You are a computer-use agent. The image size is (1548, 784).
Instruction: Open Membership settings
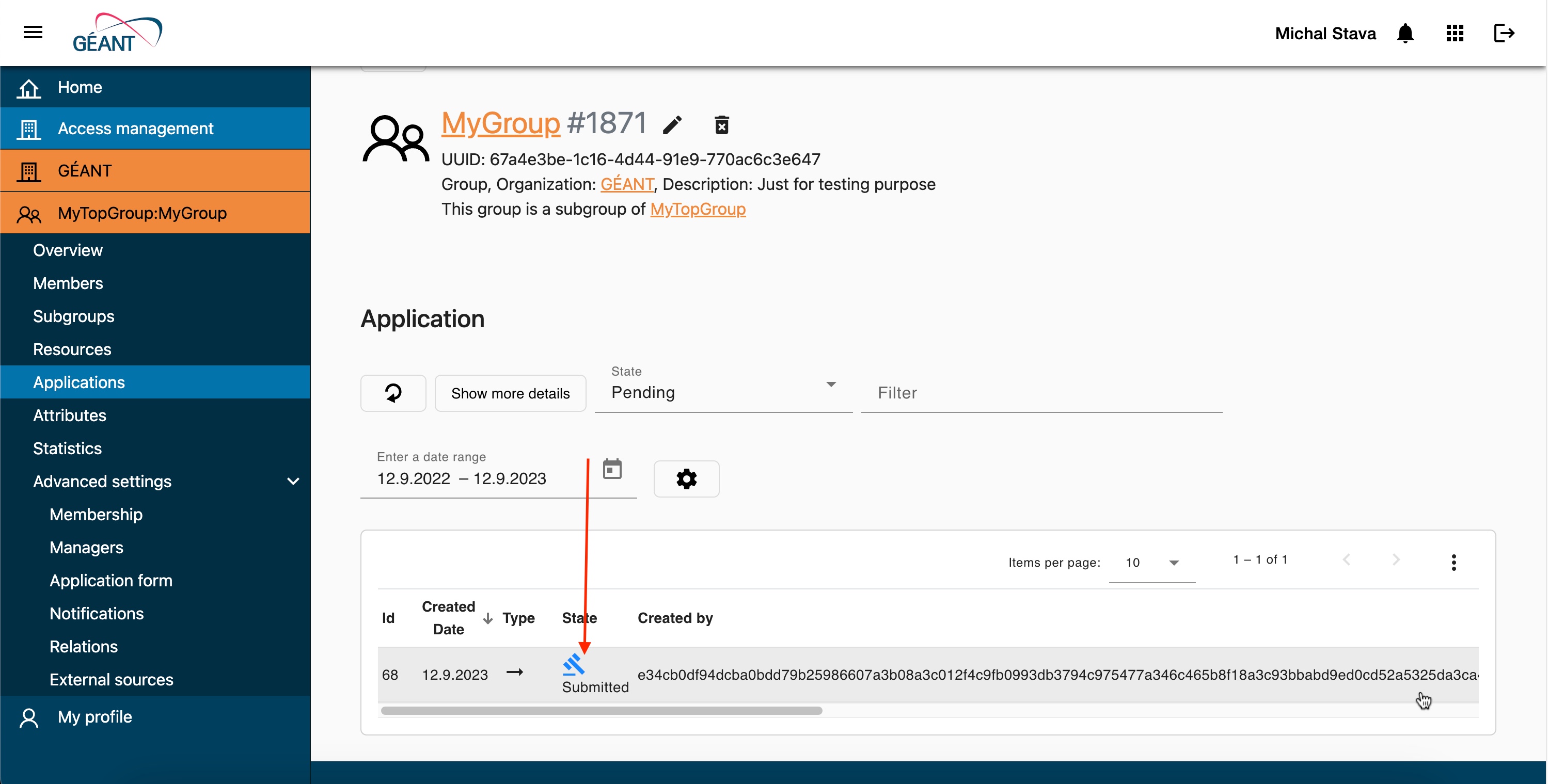[155, 514]
